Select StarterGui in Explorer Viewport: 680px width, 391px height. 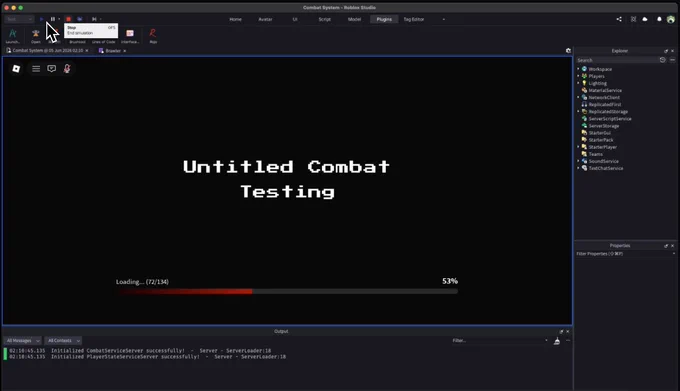tap(599, 133)
